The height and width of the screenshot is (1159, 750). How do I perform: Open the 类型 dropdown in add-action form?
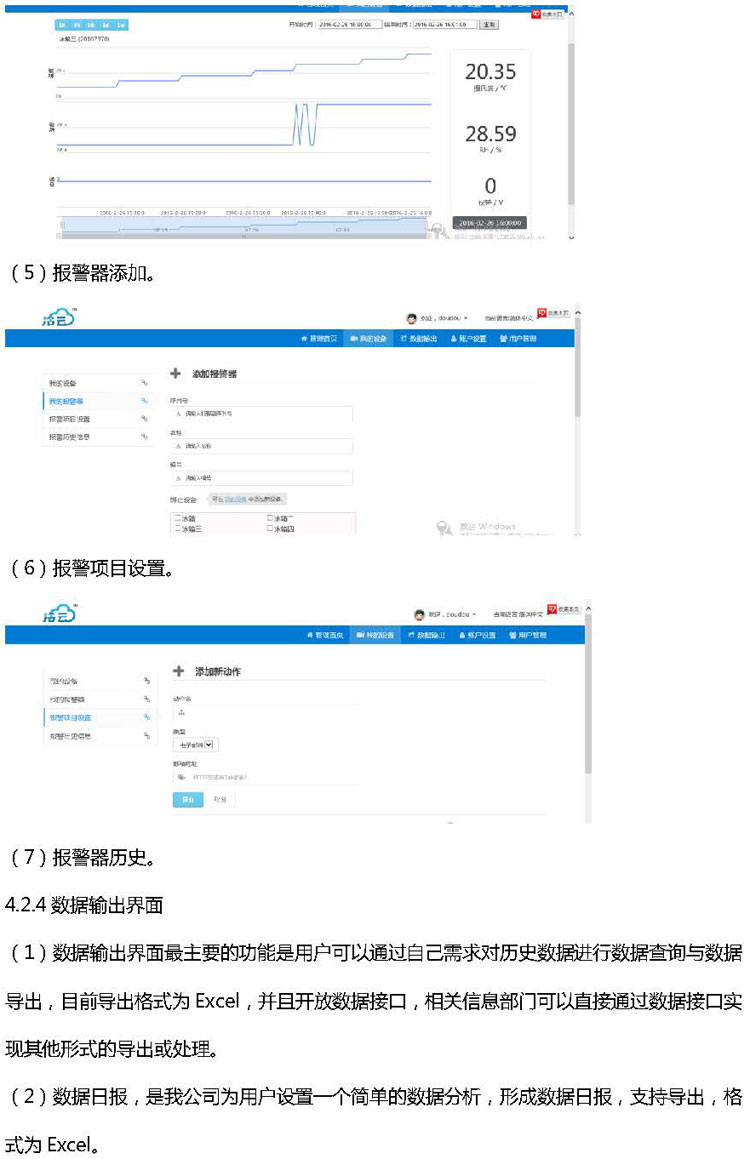coord(195,744)
